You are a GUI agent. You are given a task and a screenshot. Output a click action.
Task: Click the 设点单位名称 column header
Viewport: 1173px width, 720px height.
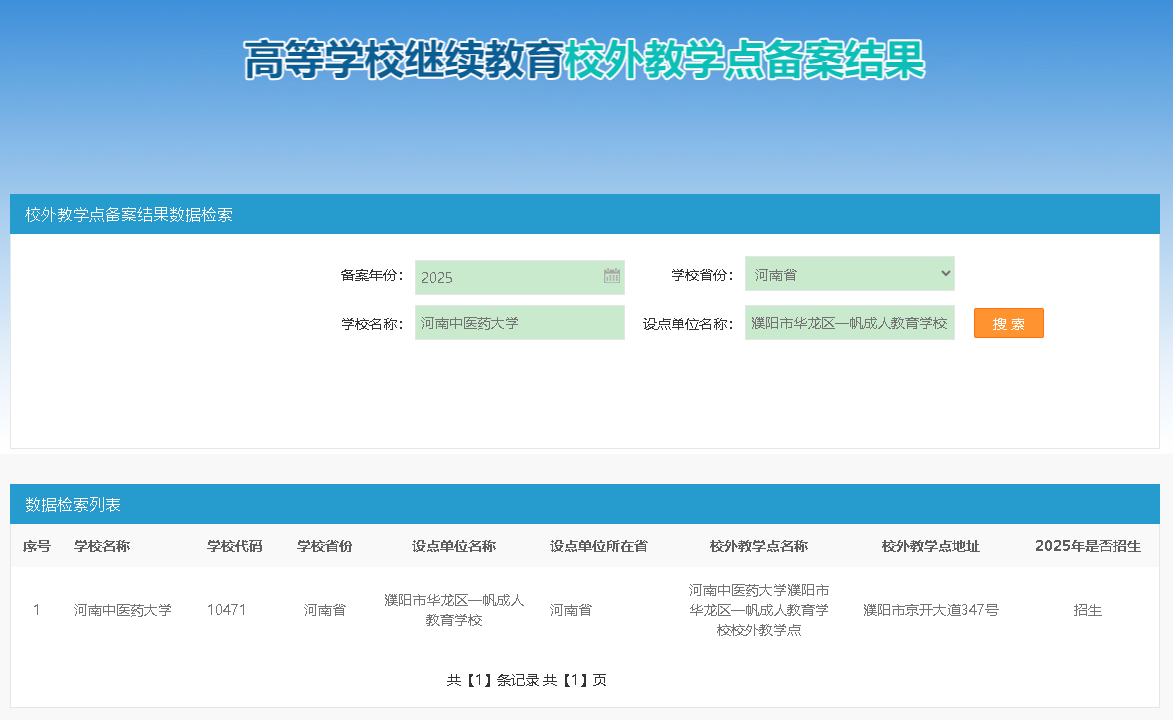coord(454,546)
